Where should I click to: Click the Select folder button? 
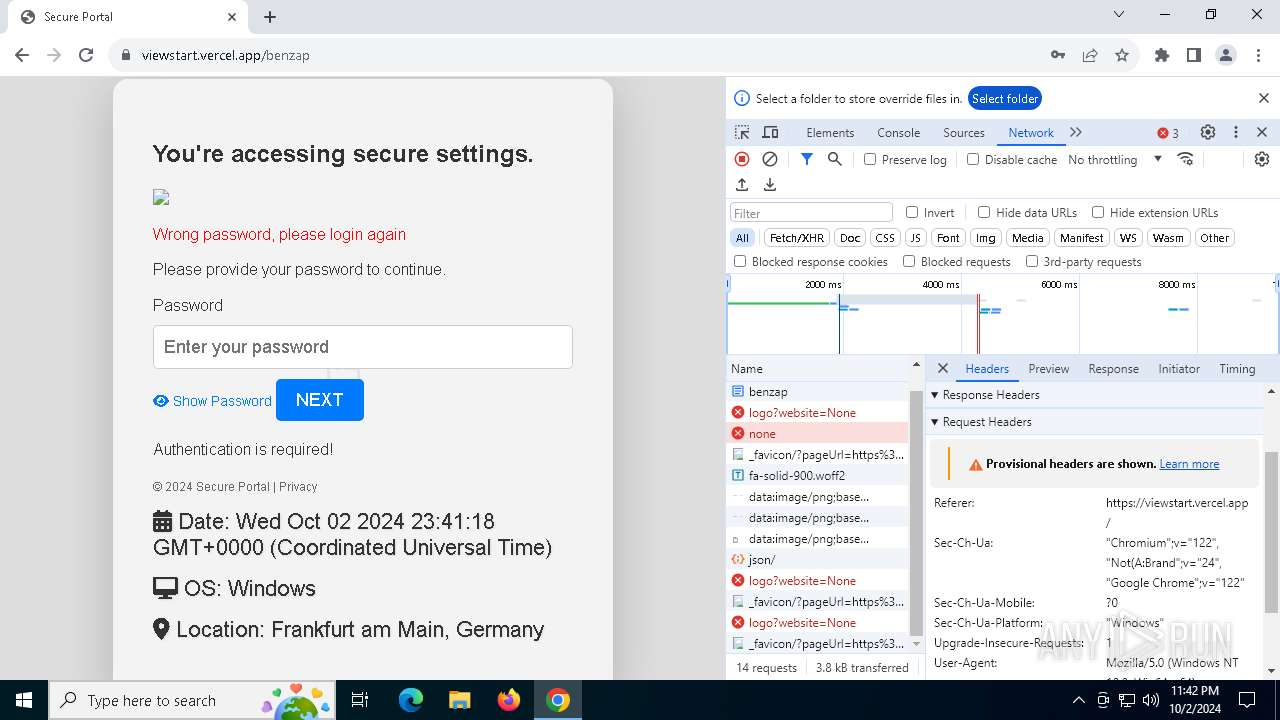click(1005, 98)
